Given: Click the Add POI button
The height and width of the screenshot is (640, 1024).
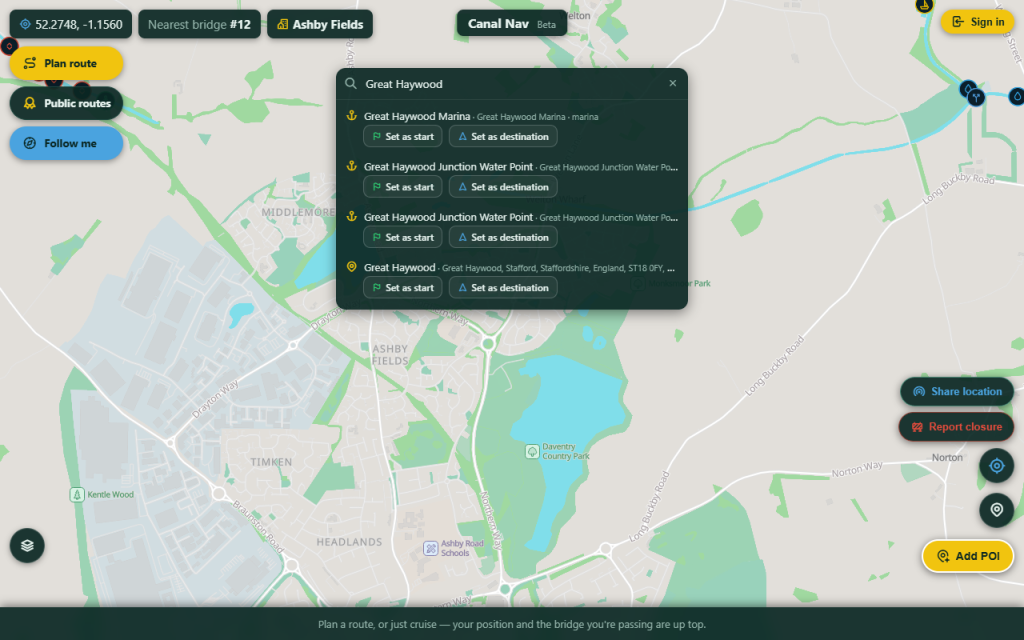Looking at the screenshot, I should (x=968, y=556).
